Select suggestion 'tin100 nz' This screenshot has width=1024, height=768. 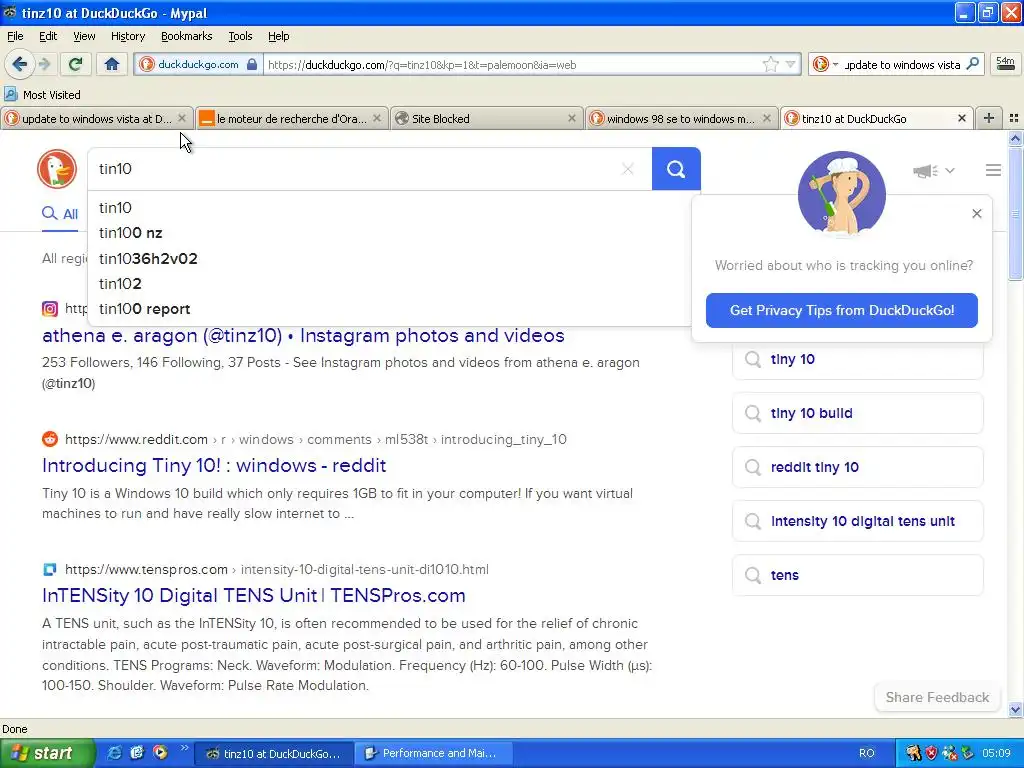(x=389, y=233)
